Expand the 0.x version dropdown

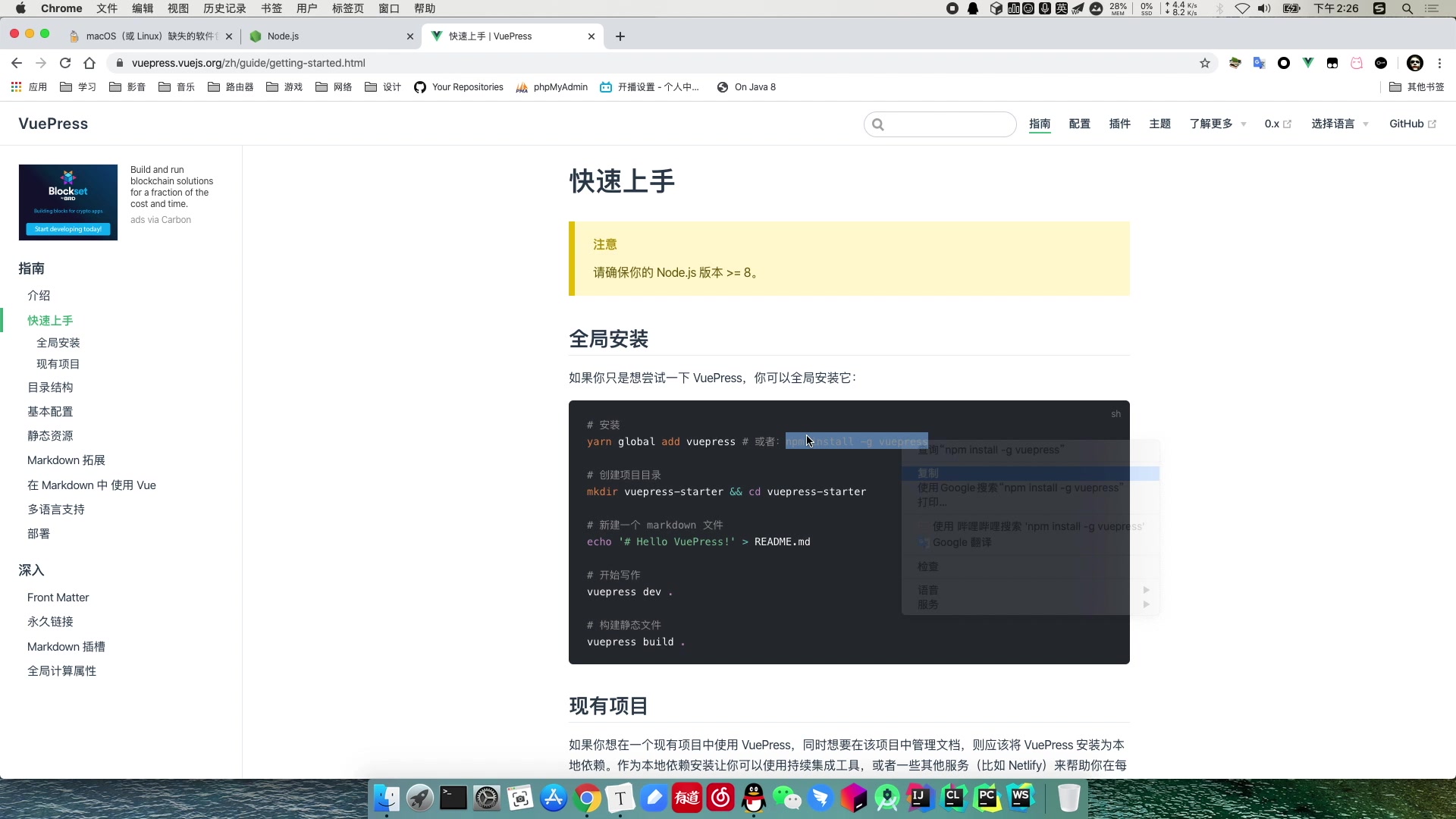click(1278, 123)
